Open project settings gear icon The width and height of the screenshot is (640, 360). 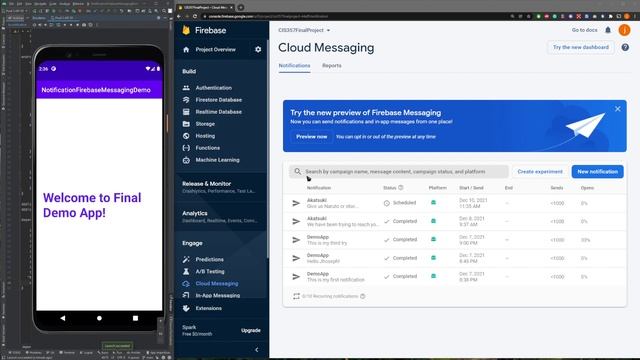(x=258, y=49)
